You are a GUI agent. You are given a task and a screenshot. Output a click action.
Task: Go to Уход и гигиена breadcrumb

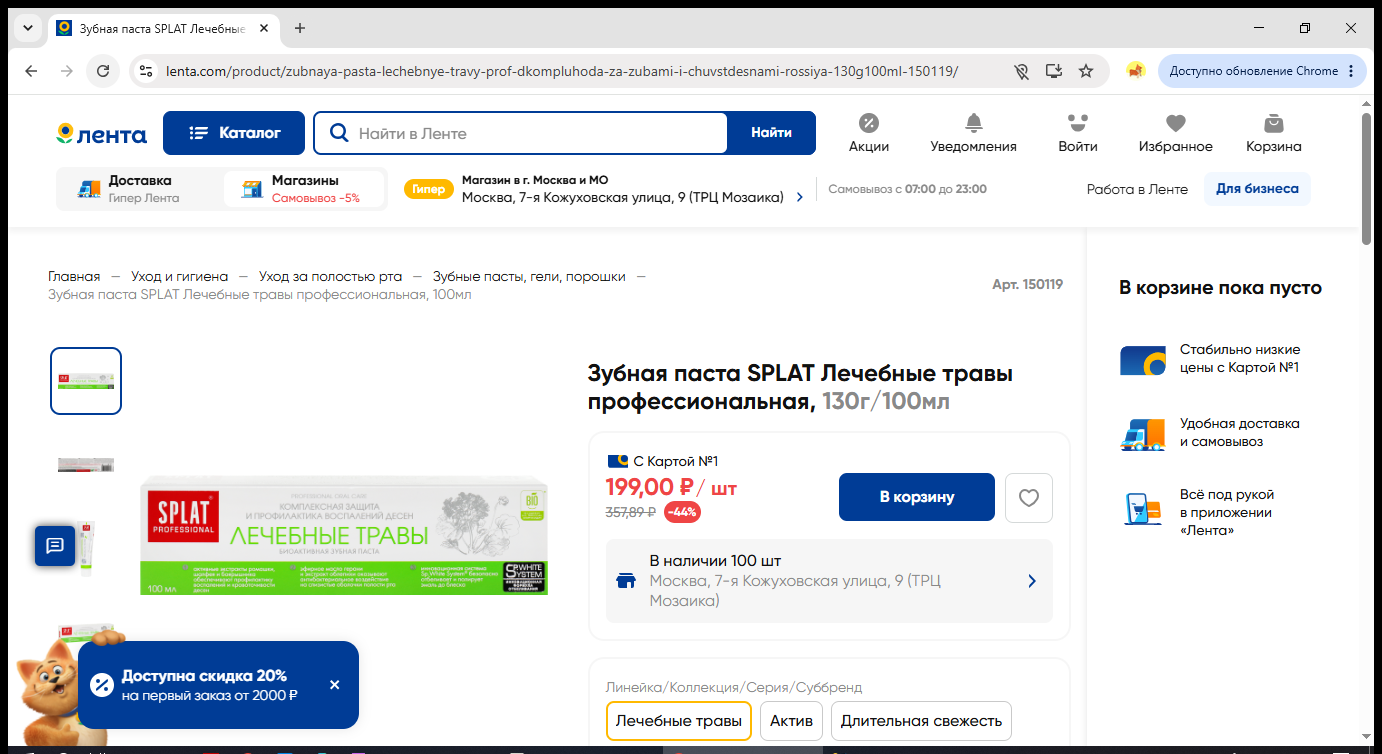pos(180,277)
